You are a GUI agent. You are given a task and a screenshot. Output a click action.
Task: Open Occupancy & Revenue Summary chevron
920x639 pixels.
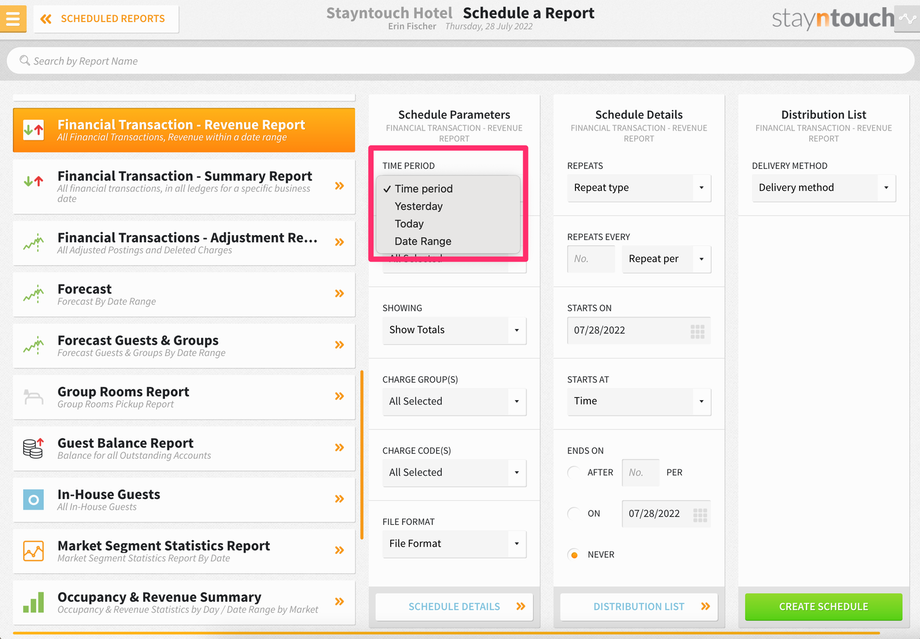point(339,601)
